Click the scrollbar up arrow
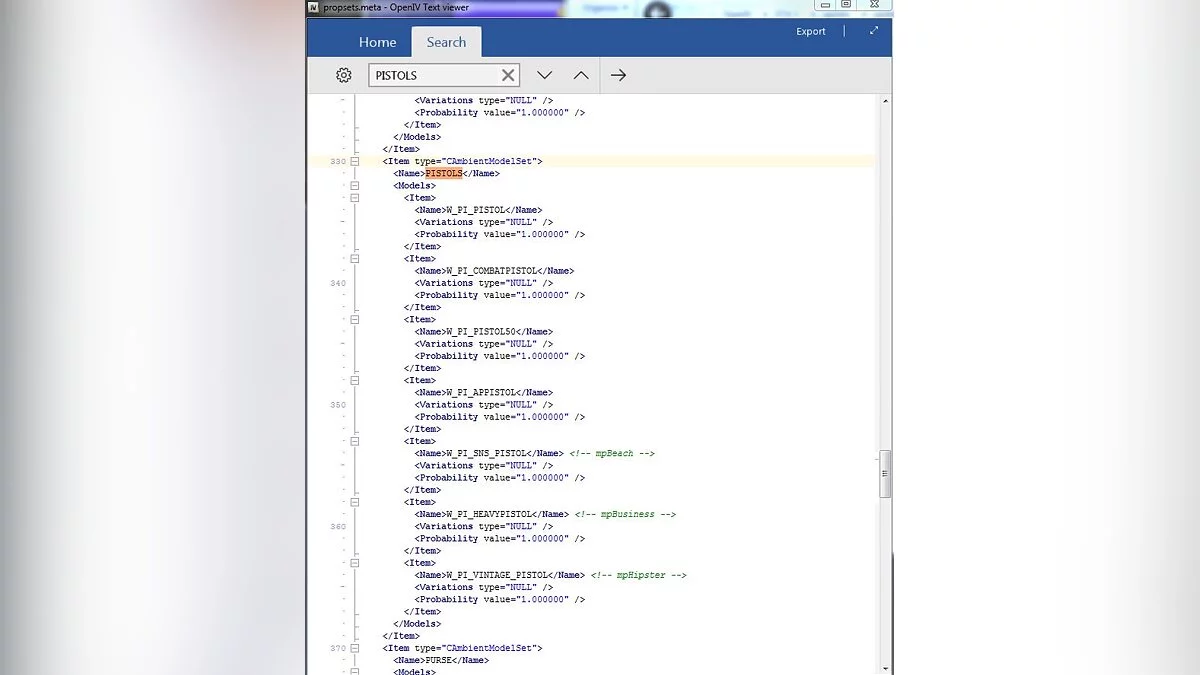Screen dimensions: 1200x675 pyautogui.click(x=885, y=101)
